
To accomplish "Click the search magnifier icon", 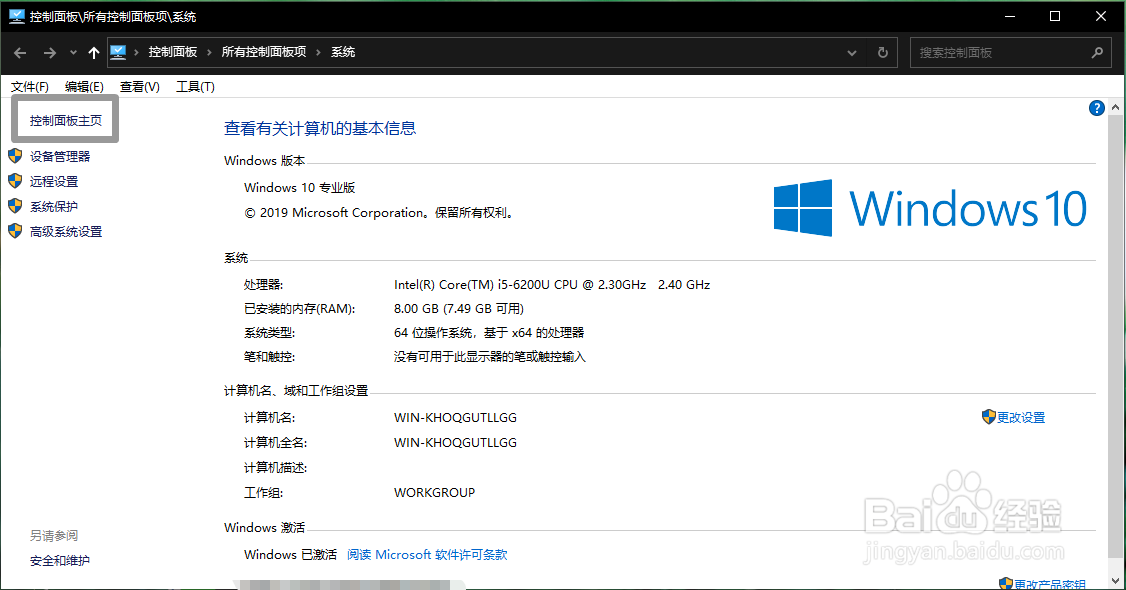I will [1097, 52].
